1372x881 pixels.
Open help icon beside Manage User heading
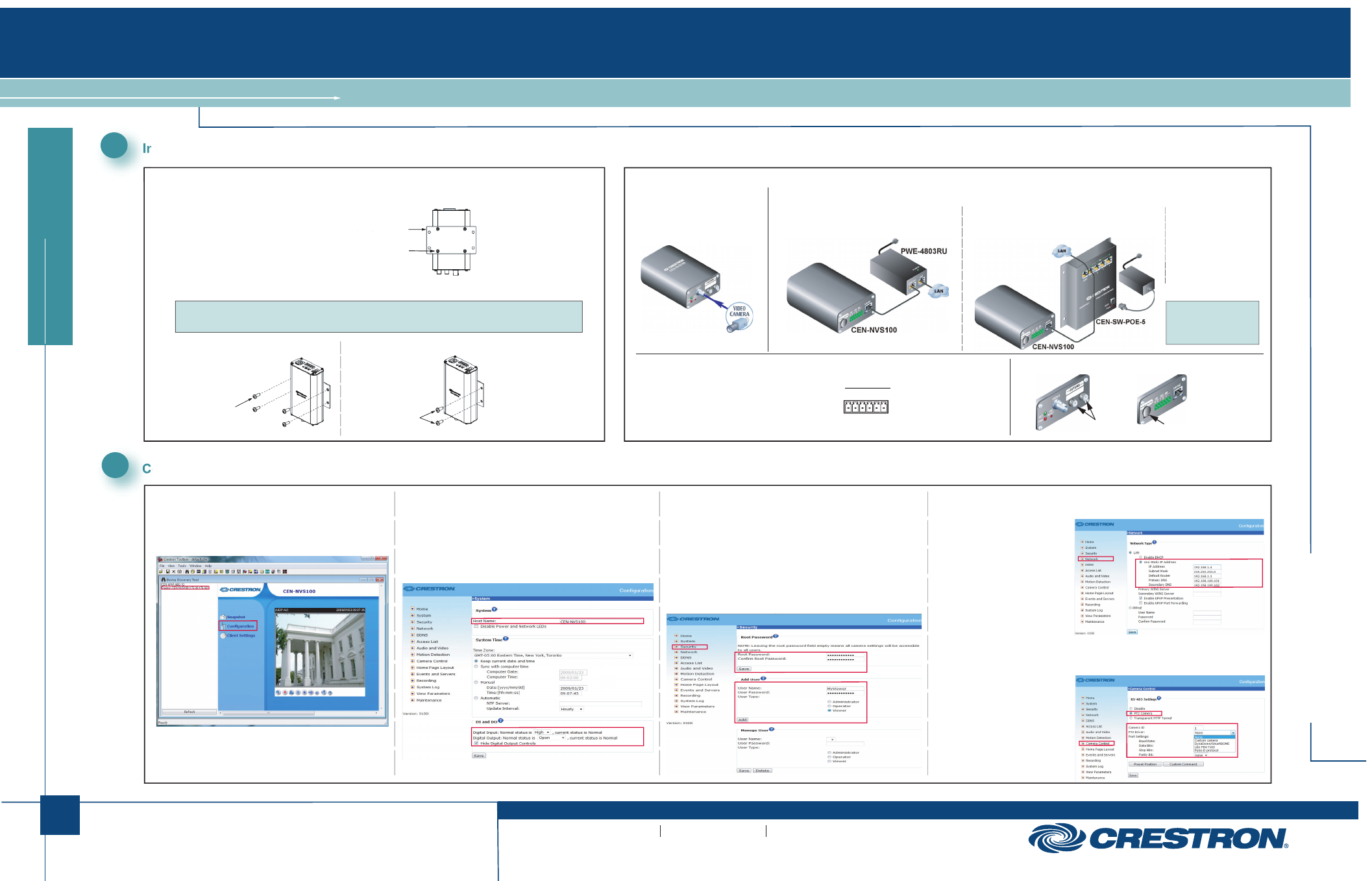pyautogui.click(x=772, y=729)
